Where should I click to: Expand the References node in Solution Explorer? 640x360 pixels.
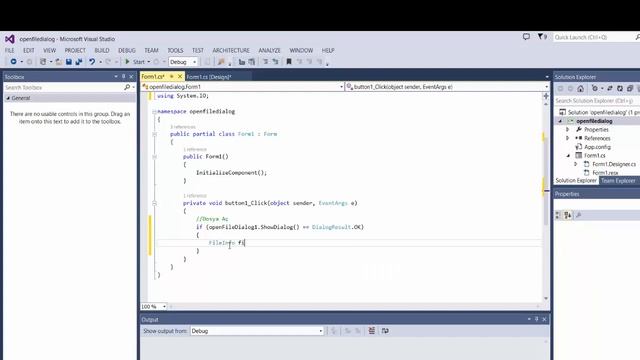coord(567,138)
